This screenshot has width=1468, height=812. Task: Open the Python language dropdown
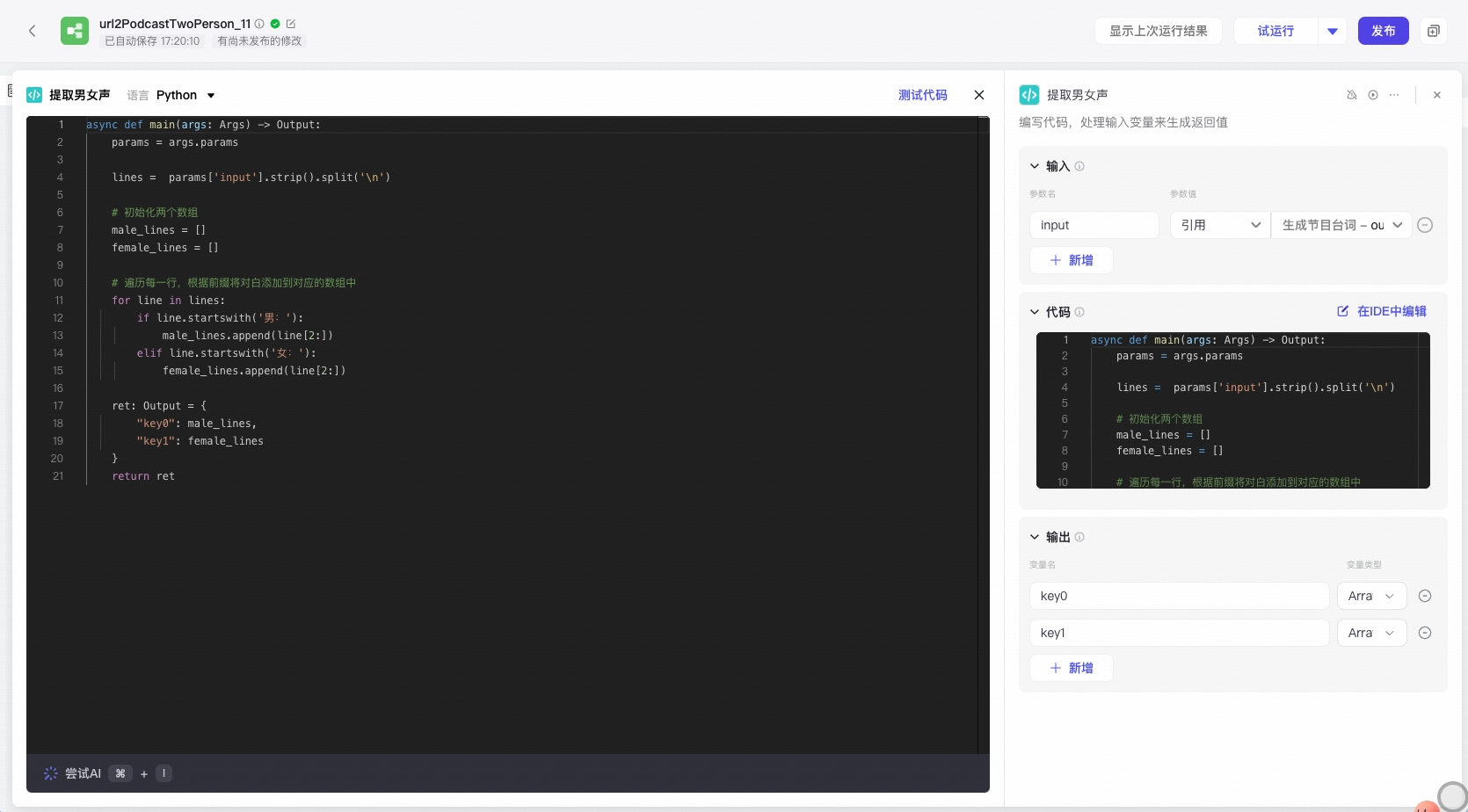(185, 95)
